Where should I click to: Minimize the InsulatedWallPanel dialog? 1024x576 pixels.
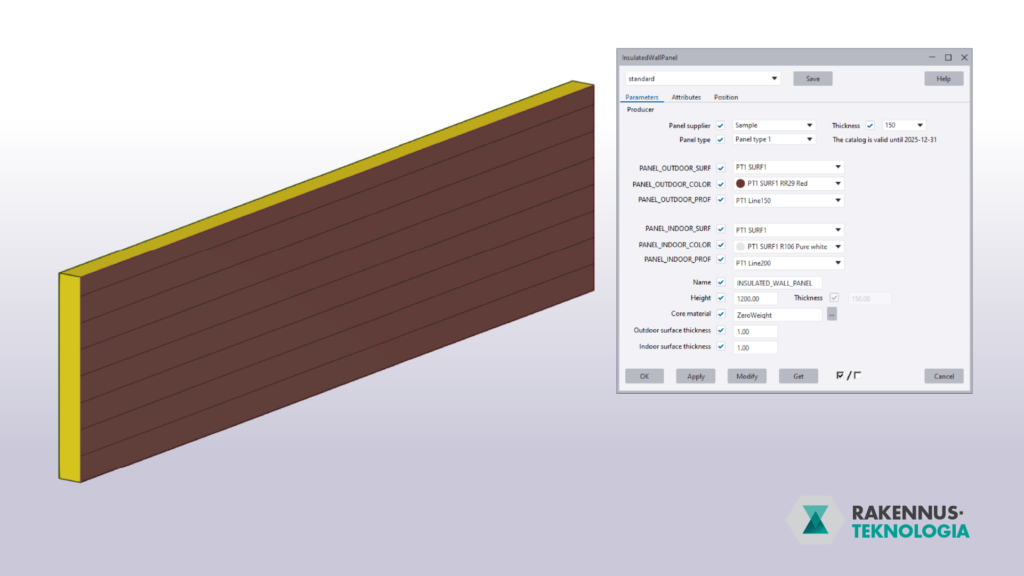pyautogui.click(x=931, y=58)
